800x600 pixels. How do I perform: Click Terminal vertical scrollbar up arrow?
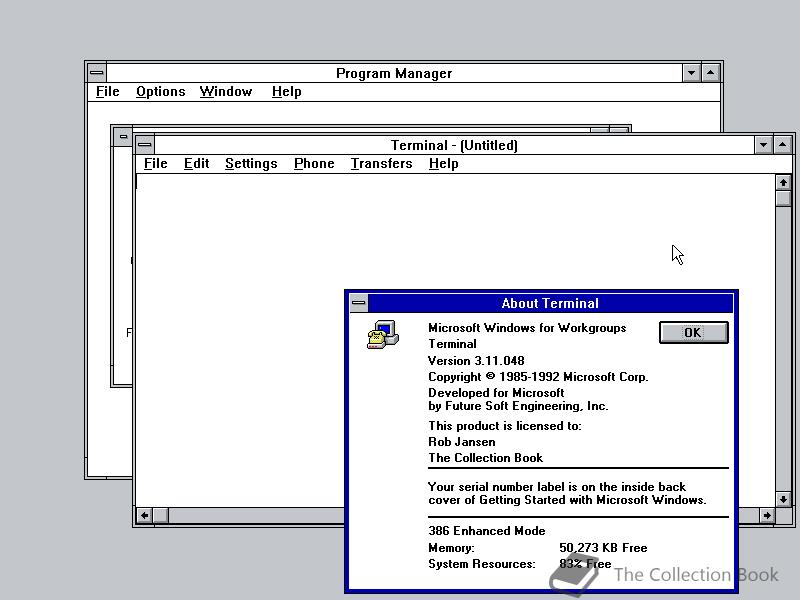coord(783,182)
